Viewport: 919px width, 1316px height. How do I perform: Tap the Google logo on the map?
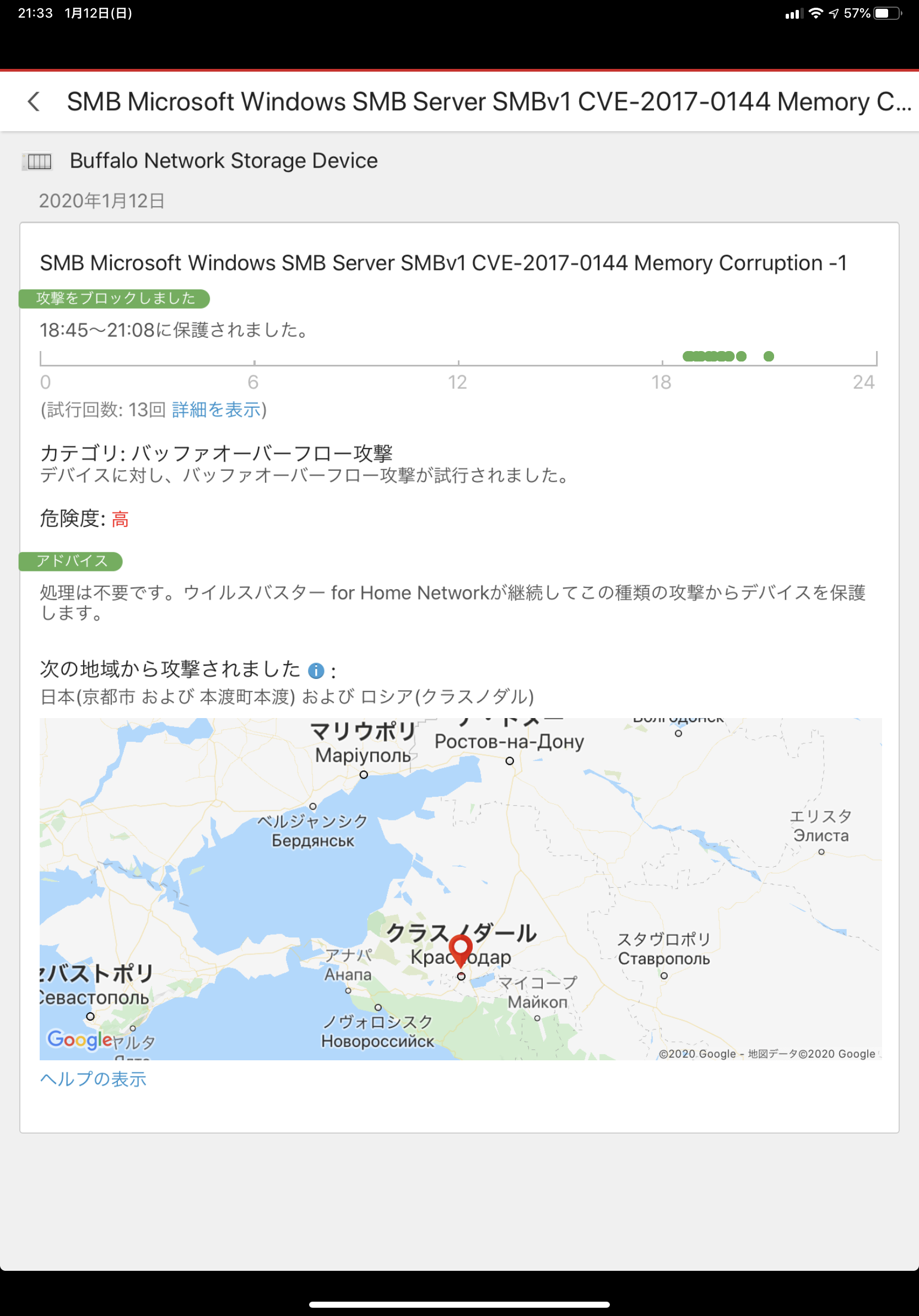click(80, 1039)
